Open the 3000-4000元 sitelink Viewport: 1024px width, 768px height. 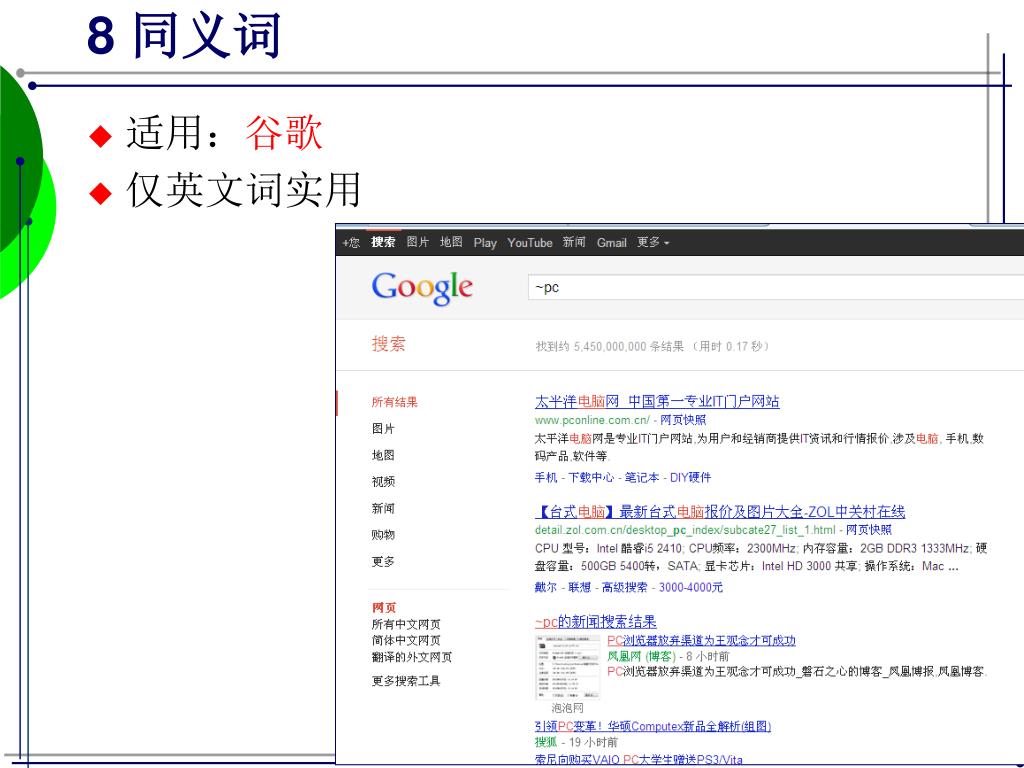click(690, 587)
